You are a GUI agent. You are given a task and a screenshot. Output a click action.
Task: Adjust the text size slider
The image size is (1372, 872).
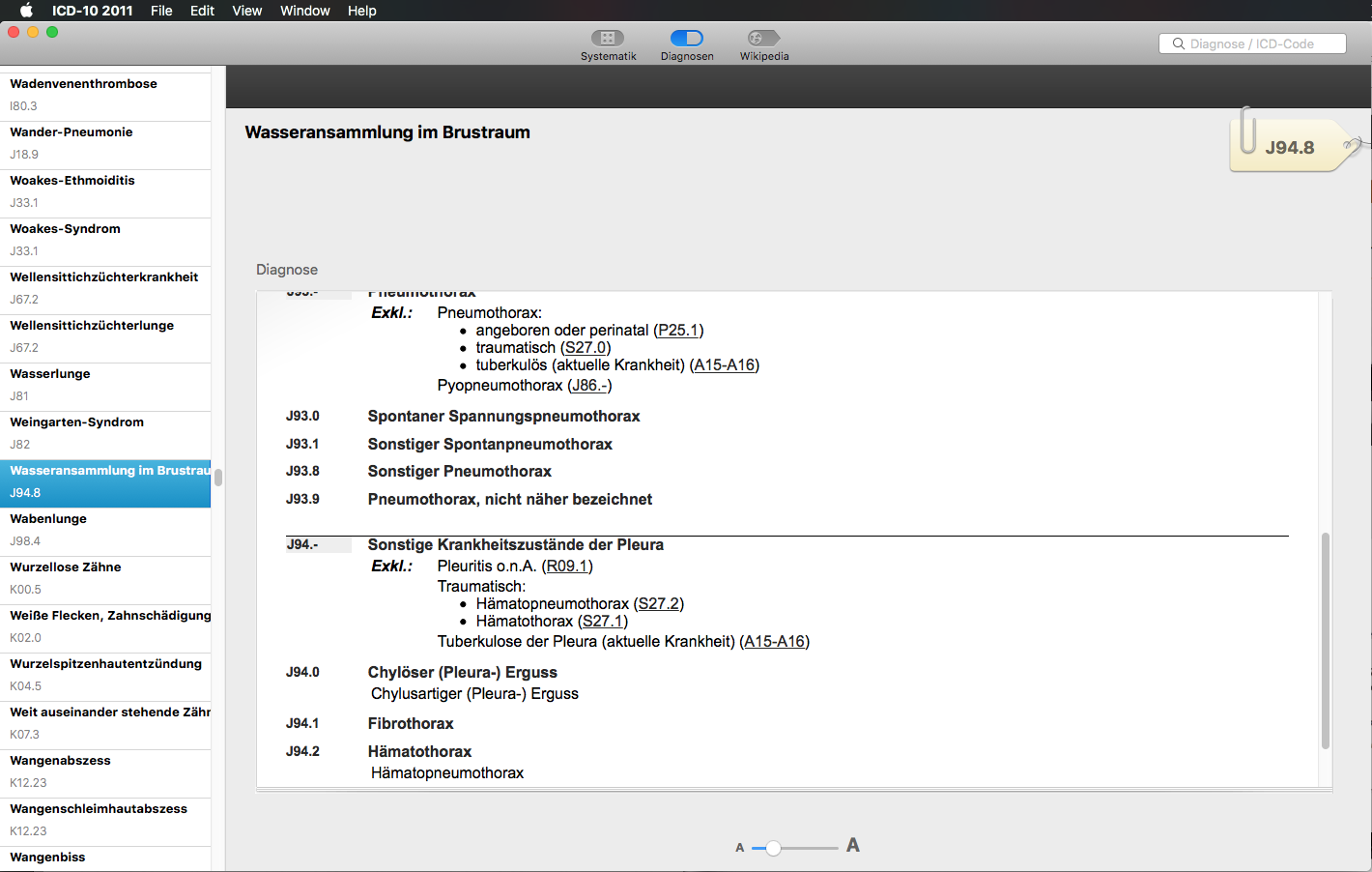tap(772, 848)
